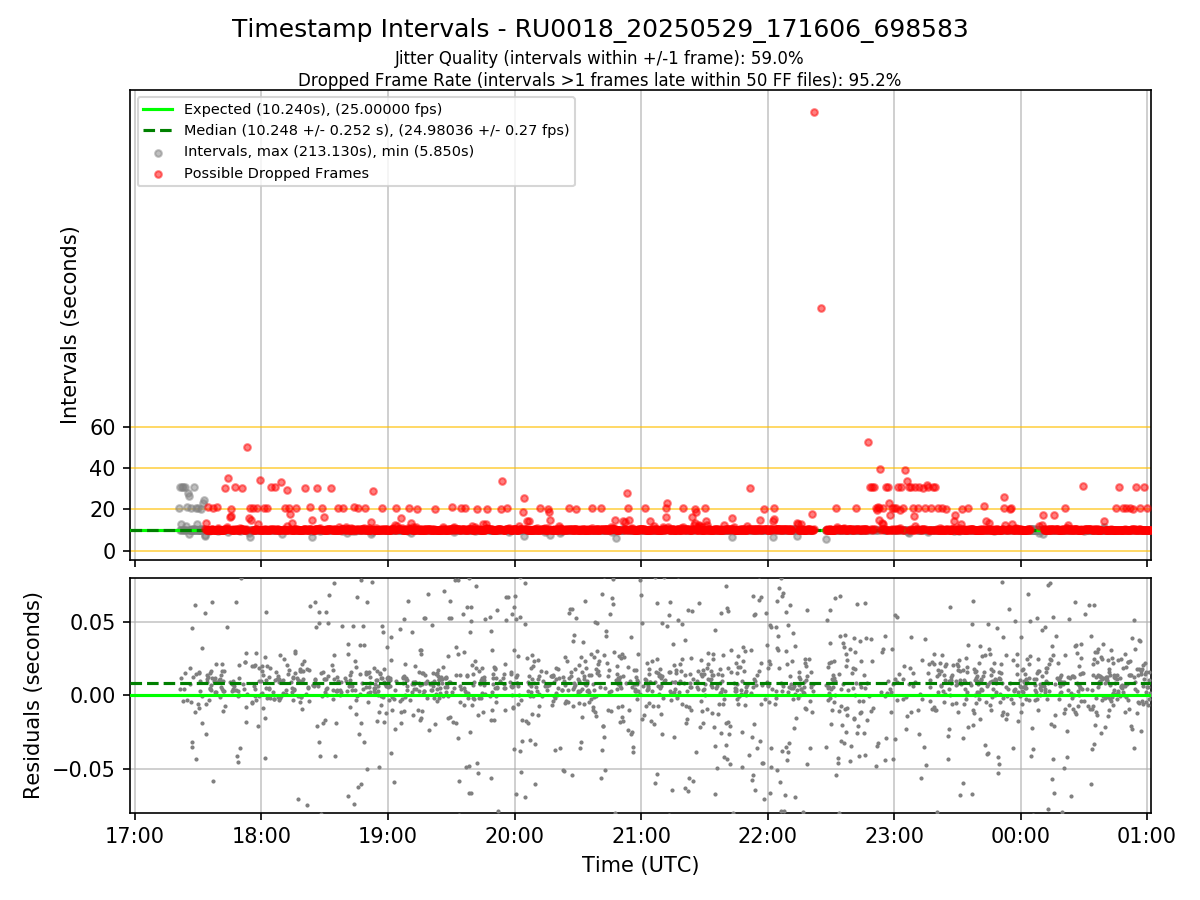
Task: Select the highest red outlier point near 22:20
Action: pyautogui.click(x=814, y=112)
